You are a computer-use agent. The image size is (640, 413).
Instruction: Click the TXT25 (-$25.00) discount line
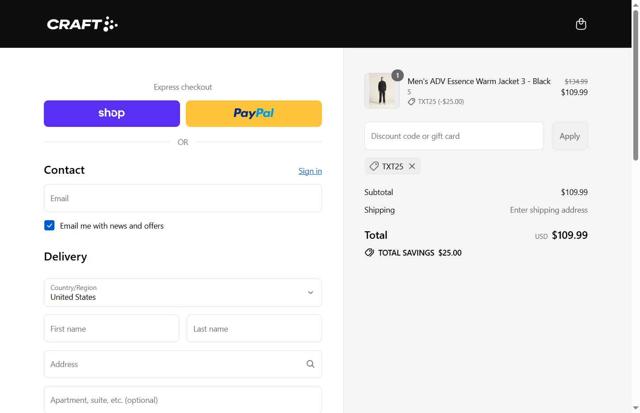tap(436, 102)
